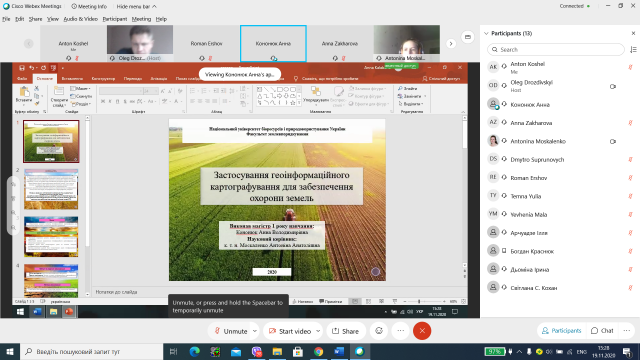Click muted mic icon for Anton Koshel

[x=630, y=68]
